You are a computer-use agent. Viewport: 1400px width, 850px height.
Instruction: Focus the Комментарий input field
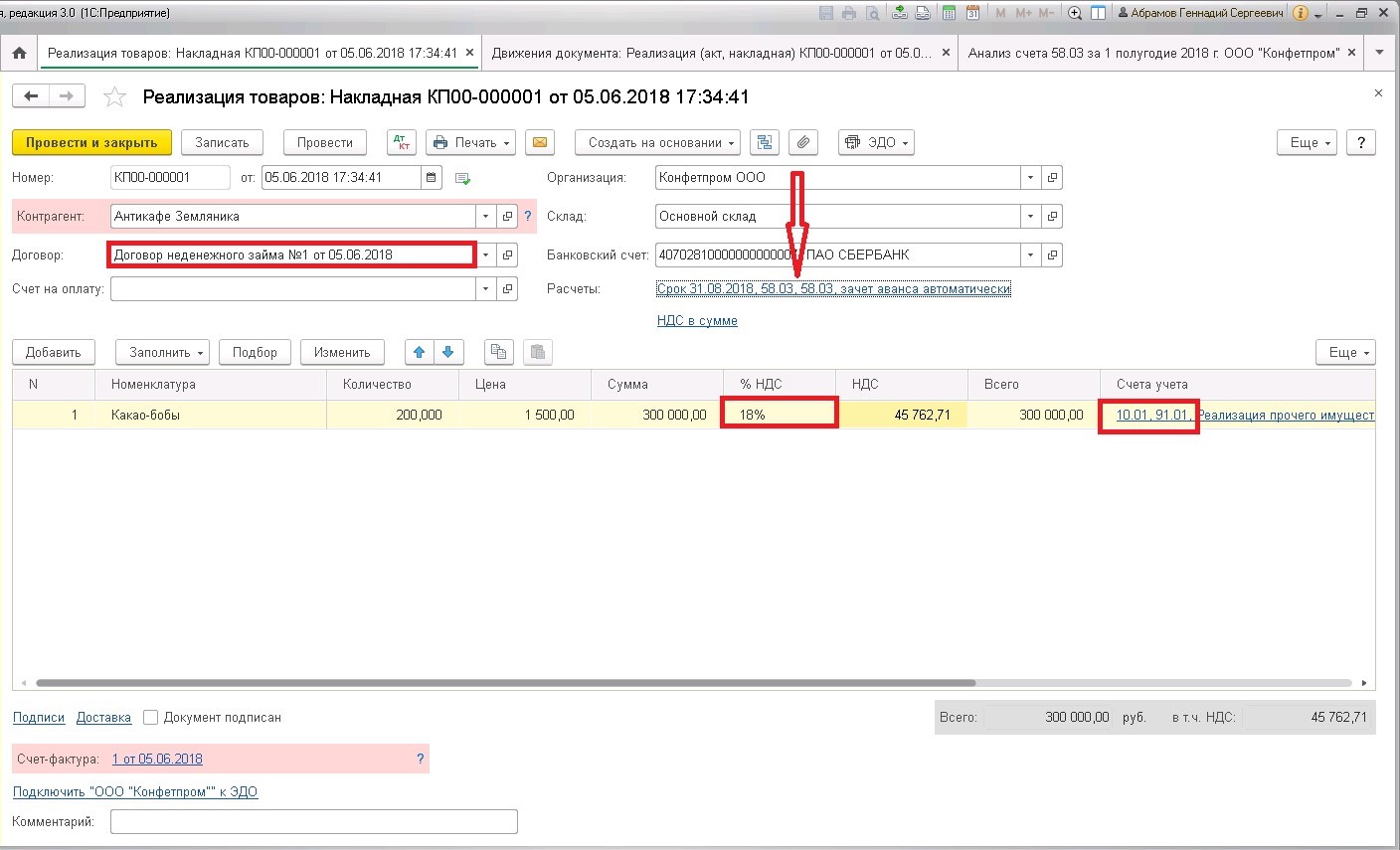tap(314, 822)
